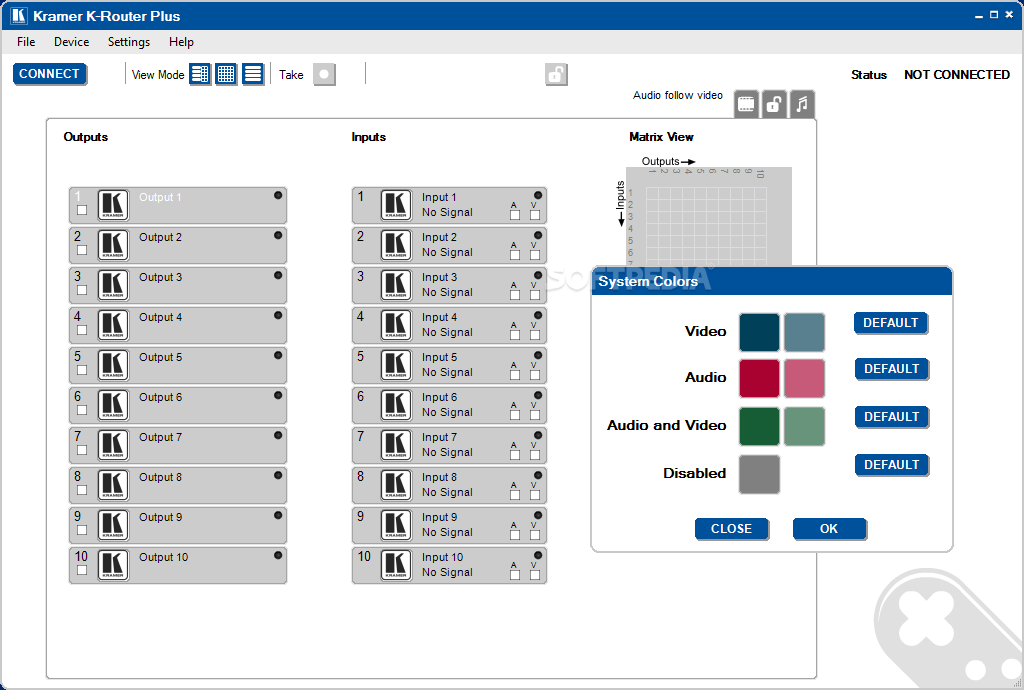Click the padlock icon in the toolbar
The height and width of the screenshot is (690, 1024).
[556, 74]
